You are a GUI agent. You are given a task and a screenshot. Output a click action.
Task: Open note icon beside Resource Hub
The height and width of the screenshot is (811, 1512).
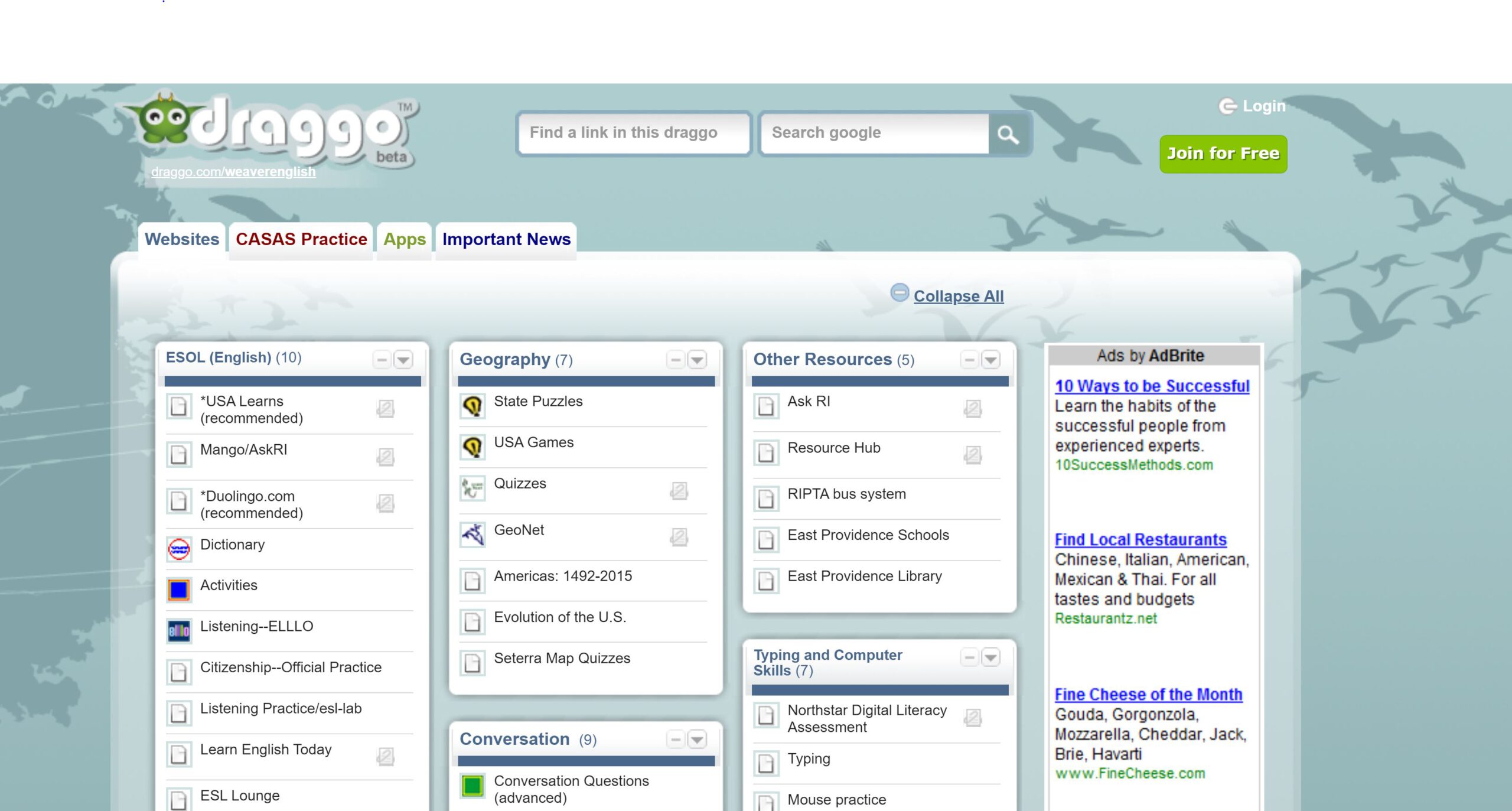point(972,455)
